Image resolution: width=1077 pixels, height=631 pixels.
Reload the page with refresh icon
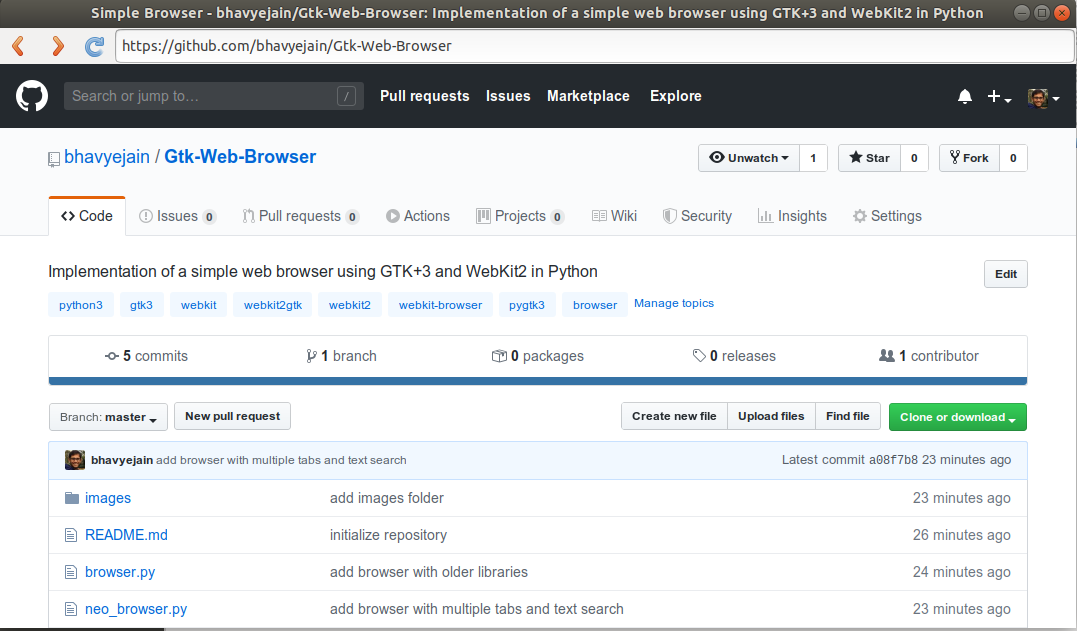point(94,46)
